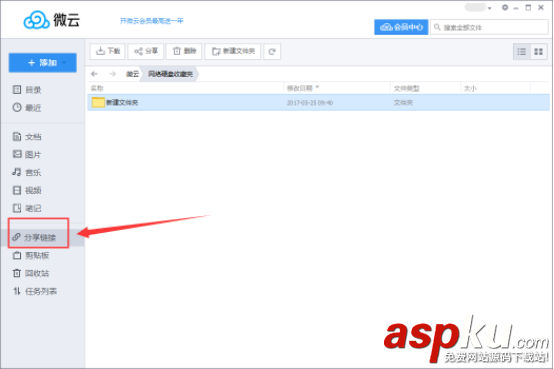Click the yellow folder icon

pos(98,102)
